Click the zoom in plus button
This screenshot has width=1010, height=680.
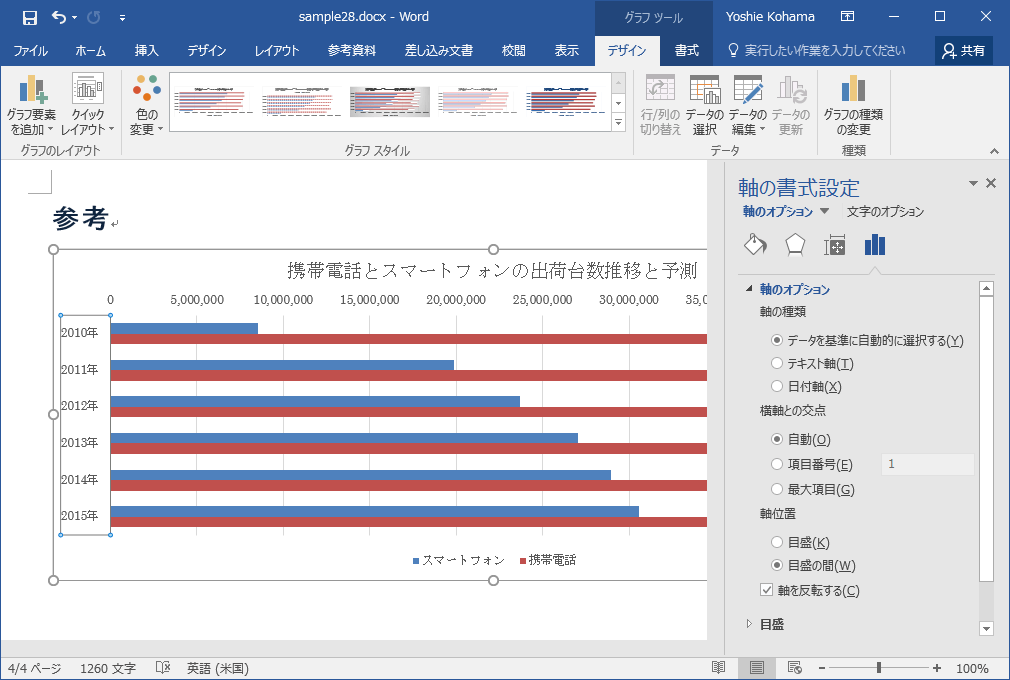coord(937,668)
